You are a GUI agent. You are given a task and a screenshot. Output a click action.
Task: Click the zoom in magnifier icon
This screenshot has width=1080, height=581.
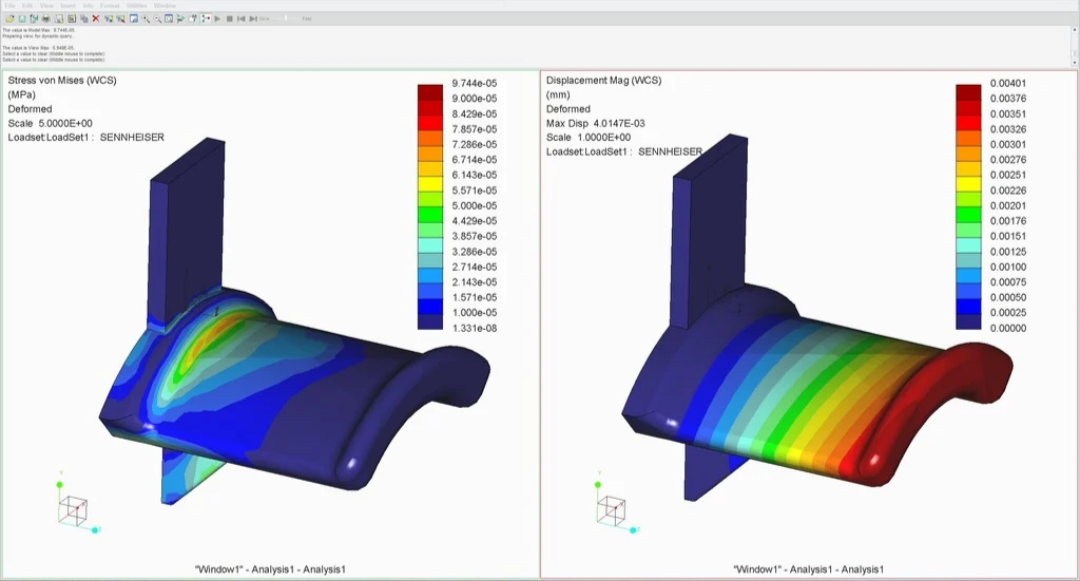pos(145,19)
